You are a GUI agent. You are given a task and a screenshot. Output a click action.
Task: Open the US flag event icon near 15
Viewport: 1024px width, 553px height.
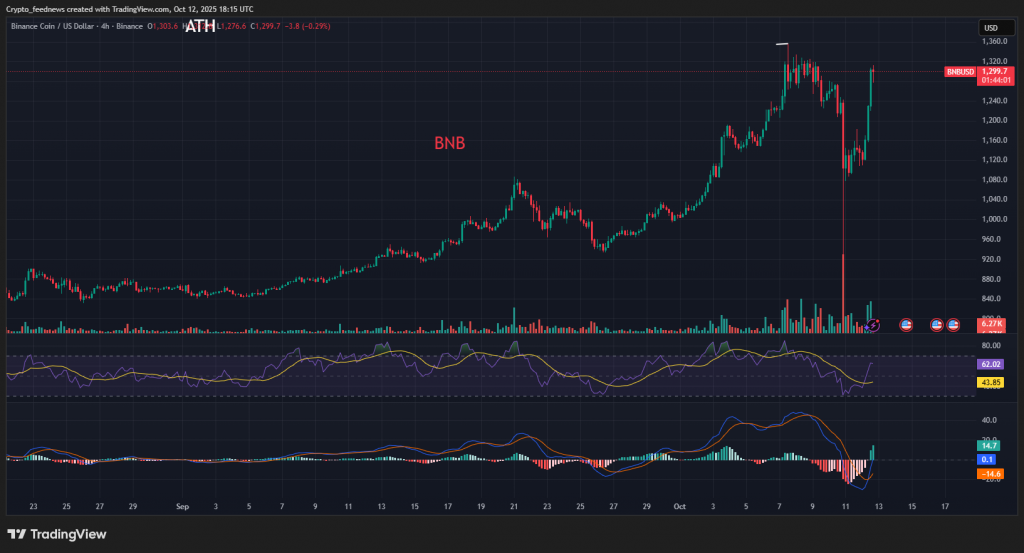pos(906,324)
